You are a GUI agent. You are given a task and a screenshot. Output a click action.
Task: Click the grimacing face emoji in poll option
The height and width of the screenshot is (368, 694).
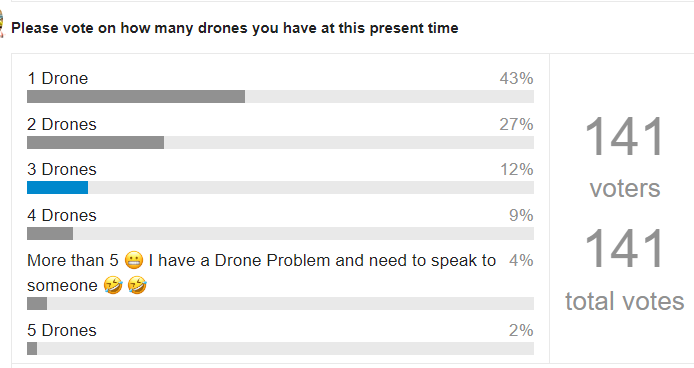click(134, 260)
